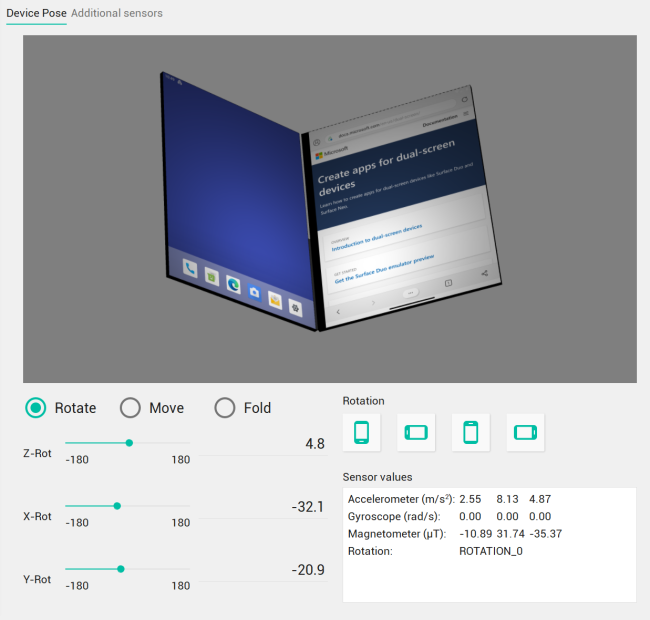This screenshot has height=620, width=650.
Task: Click accelerometer value 8.13
Action: pyautogui.click(x=507, y=499)
